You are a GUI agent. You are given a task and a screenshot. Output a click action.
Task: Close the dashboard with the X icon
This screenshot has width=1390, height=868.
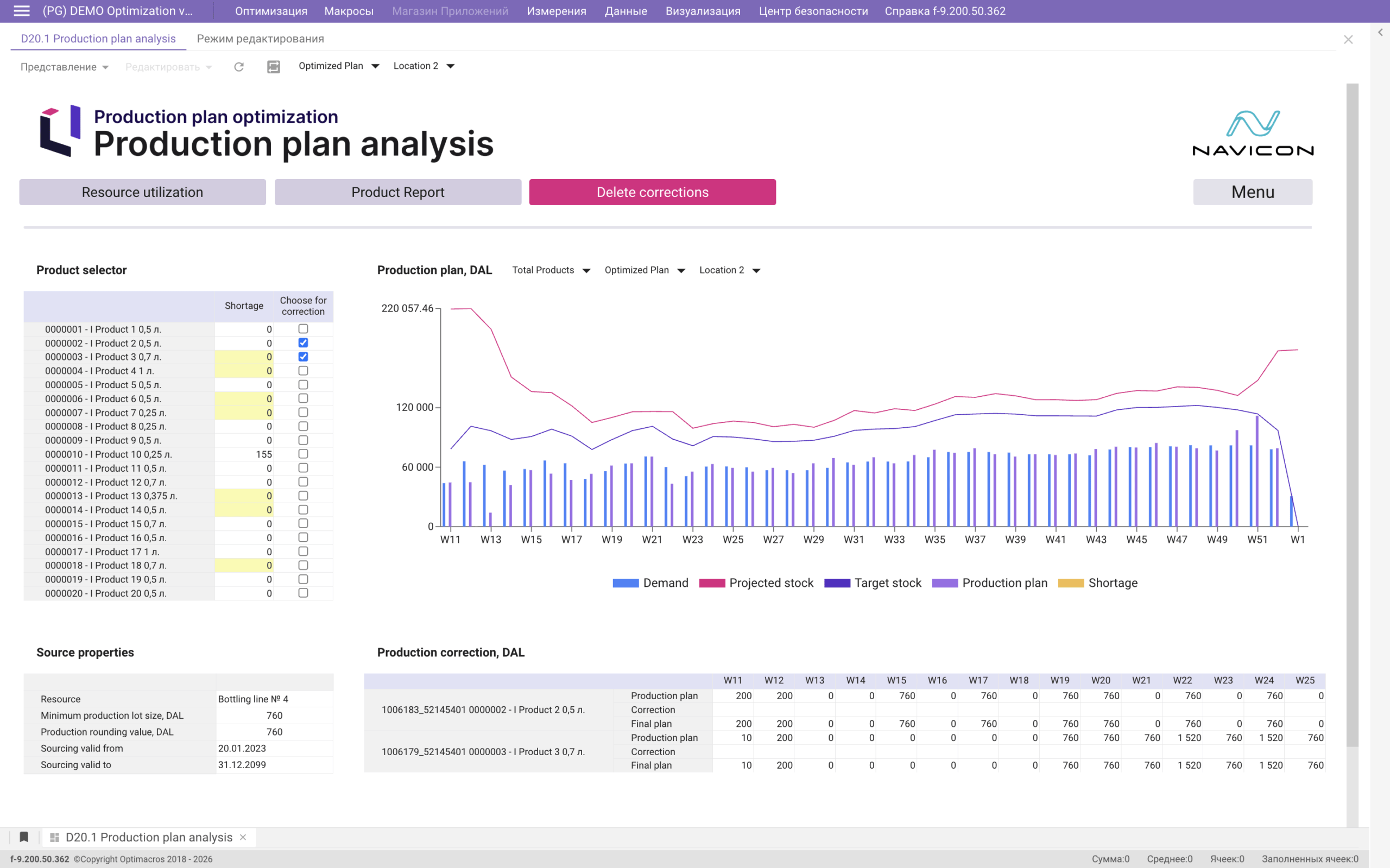click(1348, 40)
